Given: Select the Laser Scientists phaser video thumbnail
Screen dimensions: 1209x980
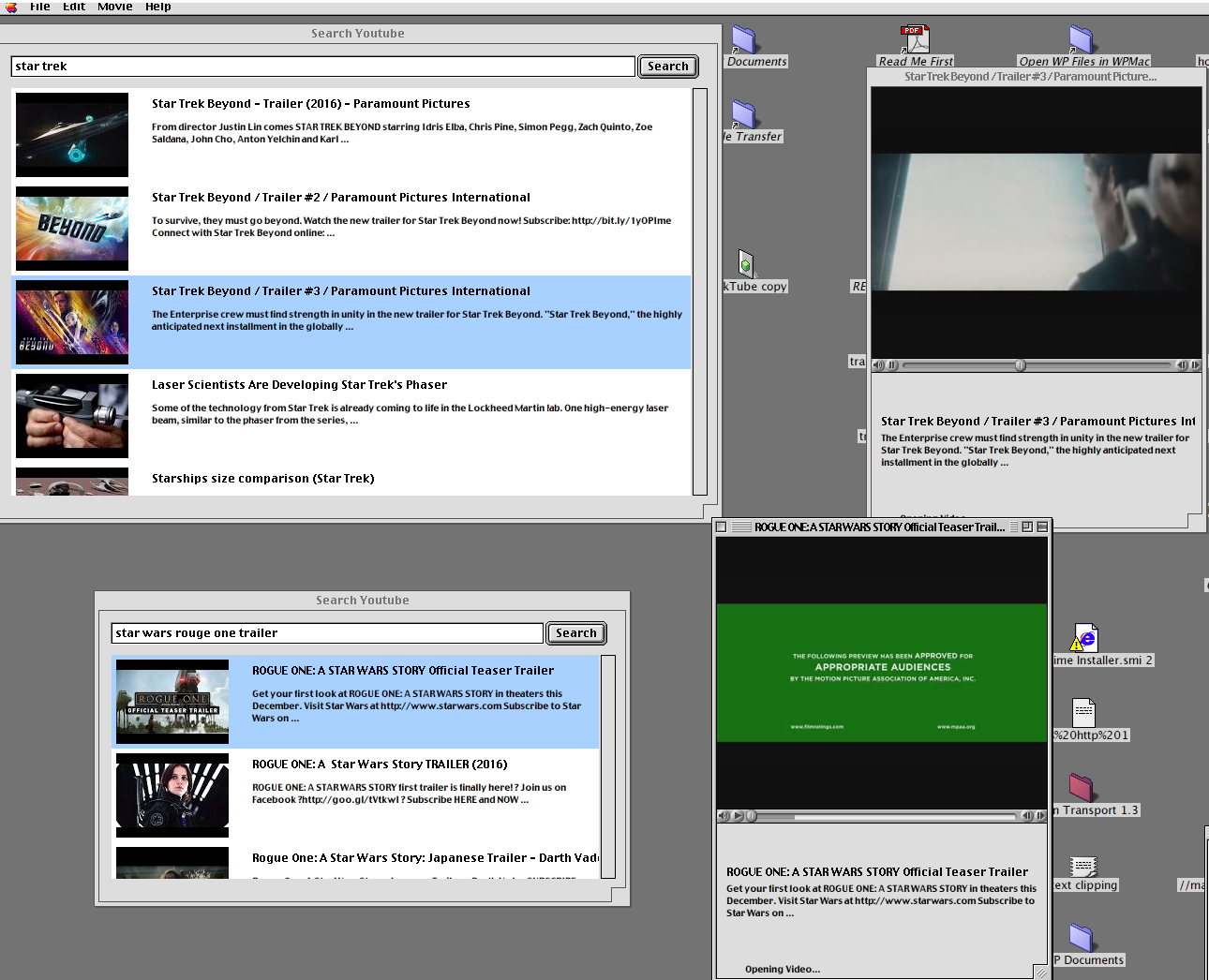Looking at the screenshot, I should [72, 416].
